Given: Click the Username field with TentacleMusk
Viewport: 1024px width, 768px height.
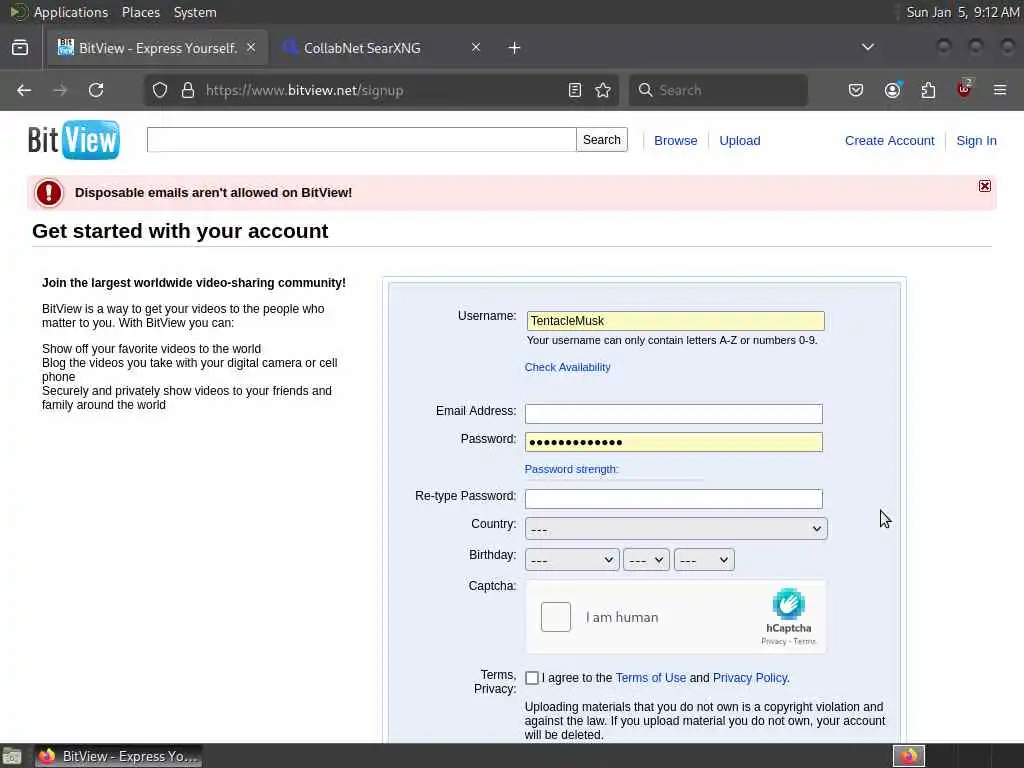Looking at the screenshot, I should pyautogui.click(x=675, y=321).
